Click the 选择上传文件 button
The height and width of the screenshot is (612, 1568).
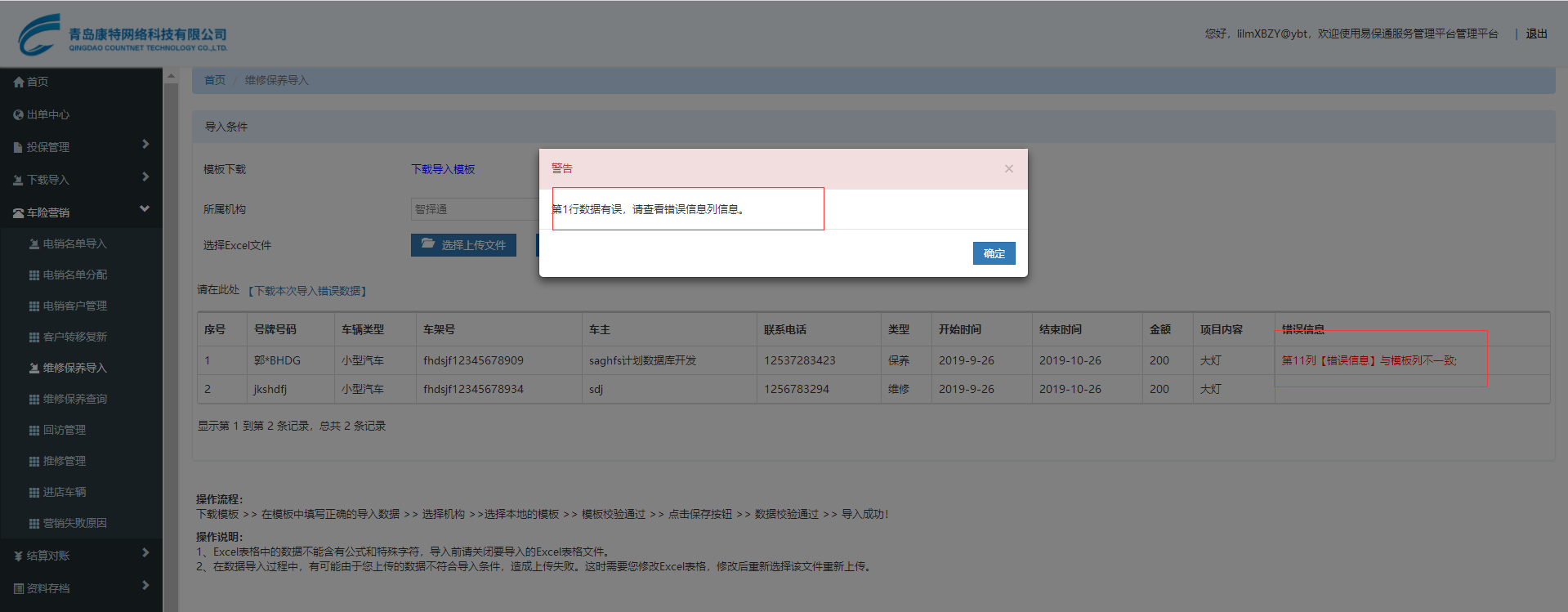463,245
